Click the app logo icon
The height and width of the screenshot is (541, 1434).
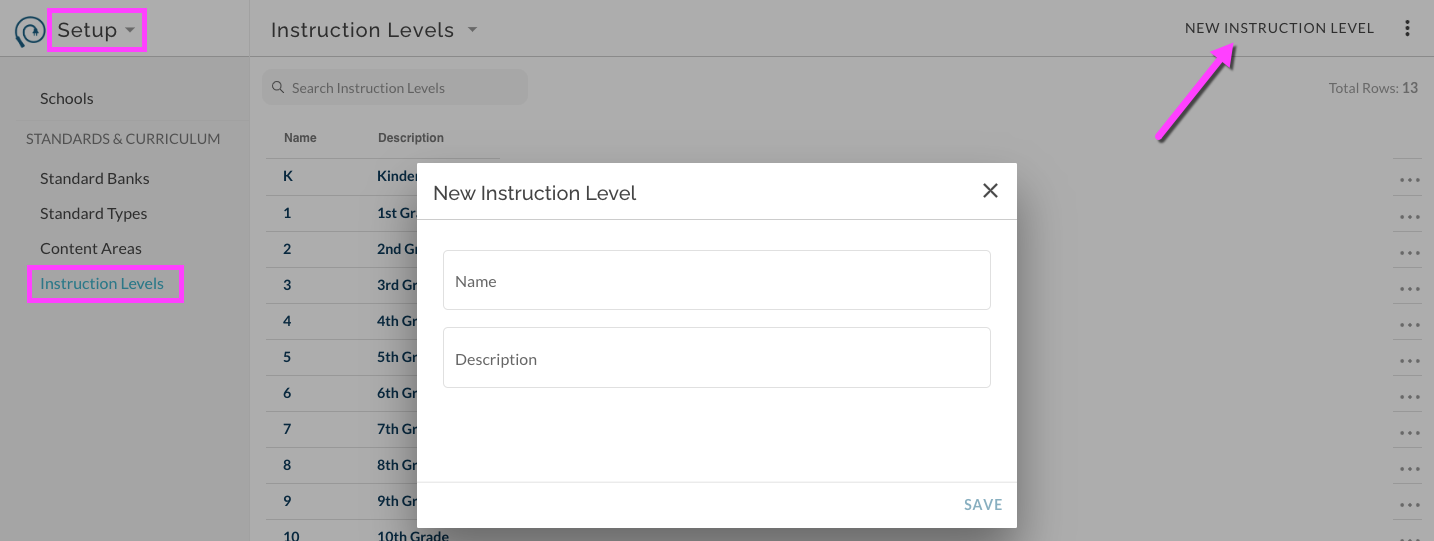click(29, 32)
